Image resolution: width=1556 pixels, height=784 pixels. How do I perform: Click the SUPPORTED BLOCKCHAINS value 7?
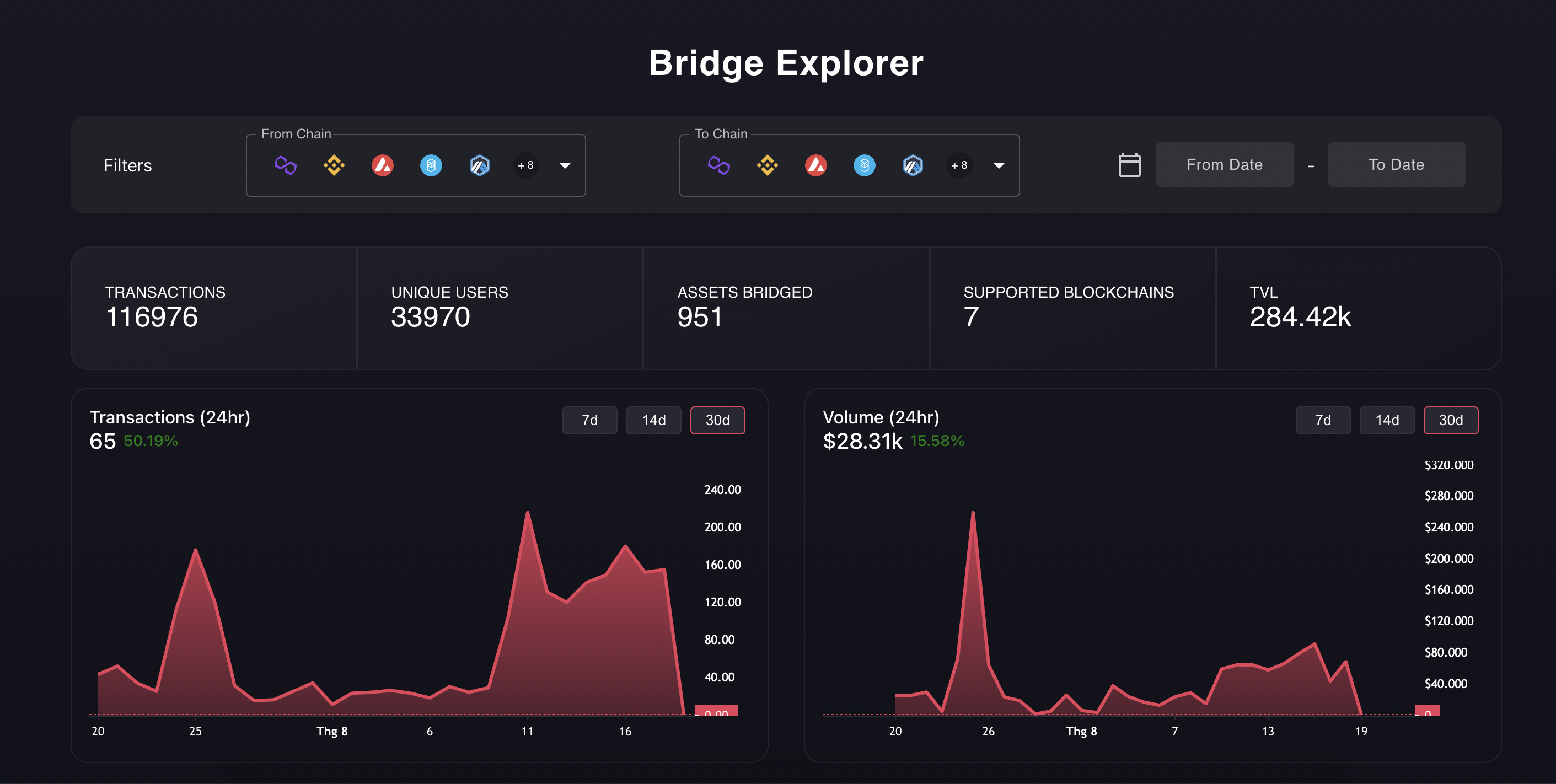(970, 316)
